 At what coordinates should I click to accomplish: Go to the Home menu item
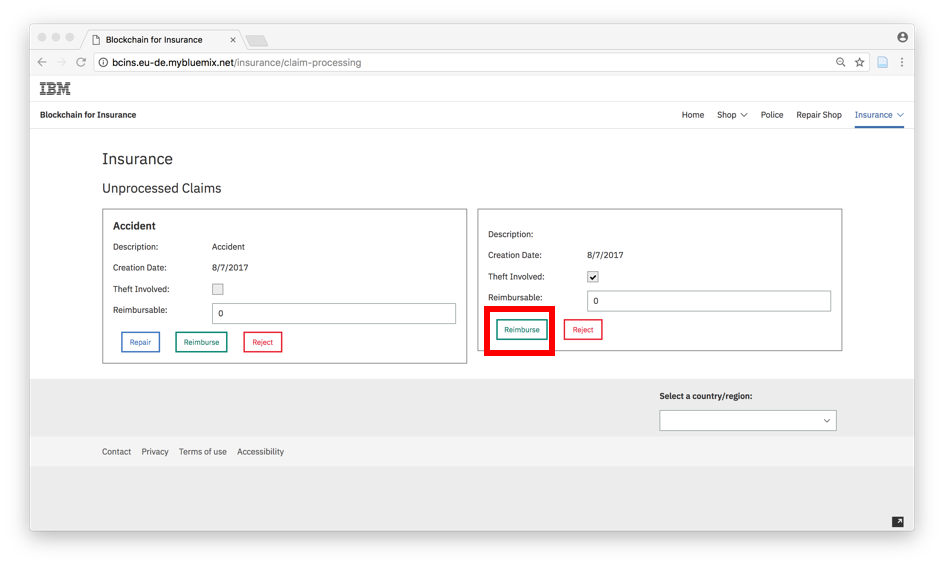(x=692, y=115)
